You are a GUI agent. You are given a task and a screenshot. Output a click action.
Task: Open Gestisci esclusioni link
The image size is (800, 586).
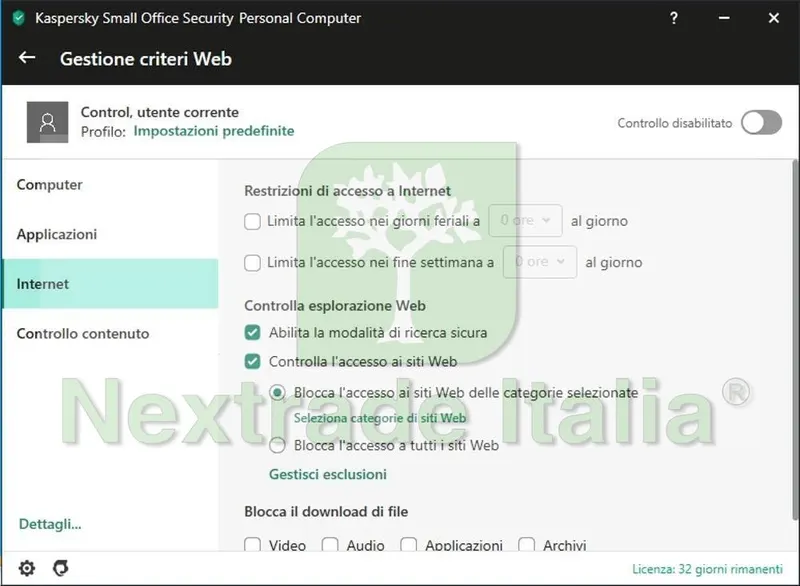(328, 474)
